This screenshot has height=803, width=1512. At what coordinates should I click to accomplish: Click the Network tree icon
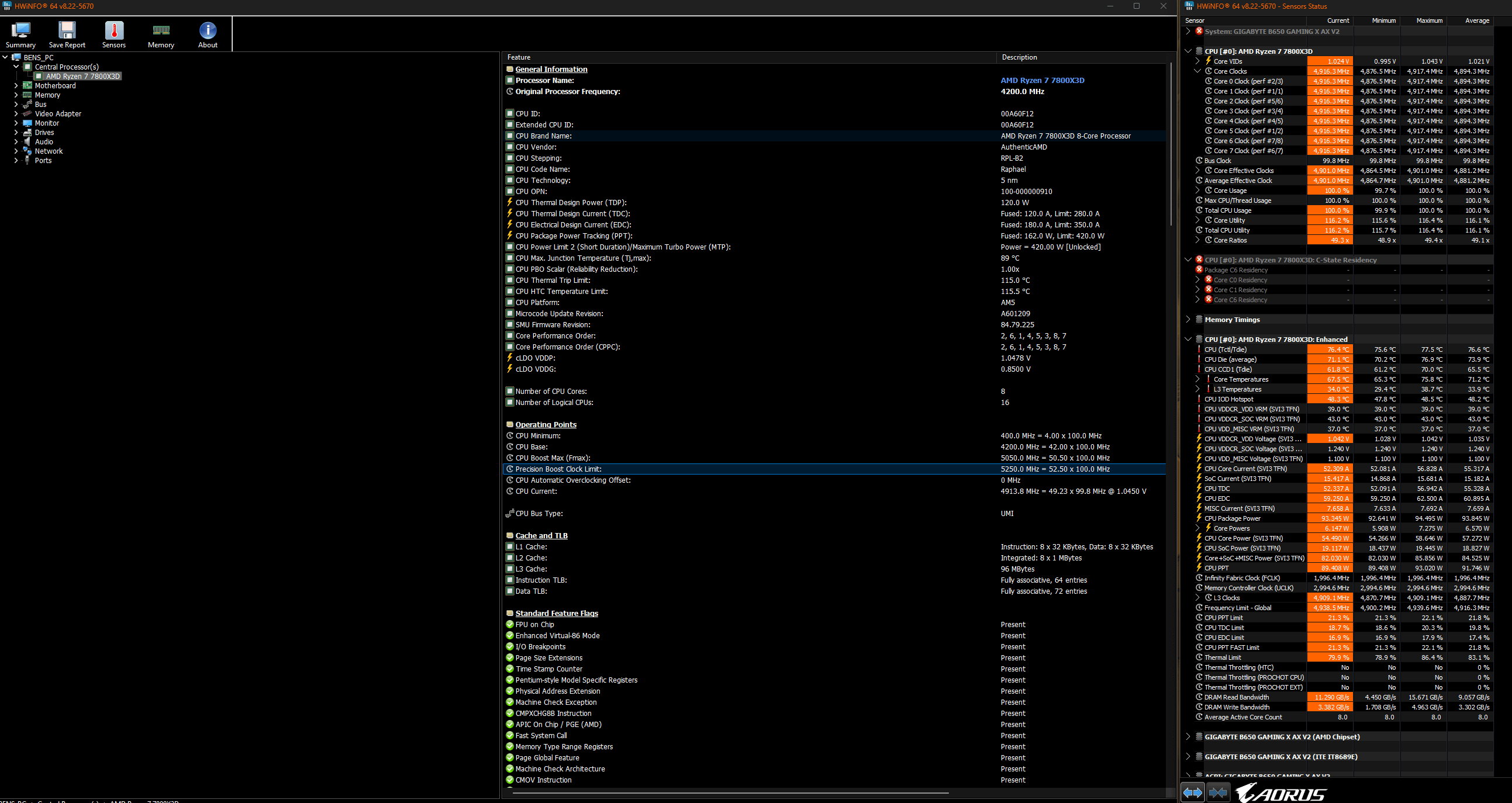pyautogui.click(x=27, y=151)
